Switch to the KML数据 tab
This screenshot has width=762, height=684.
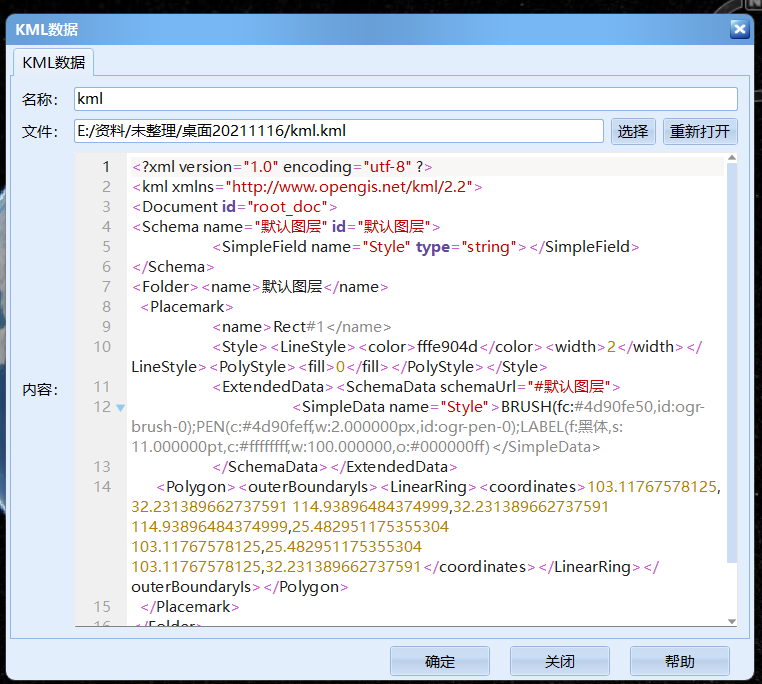(54, 62)
